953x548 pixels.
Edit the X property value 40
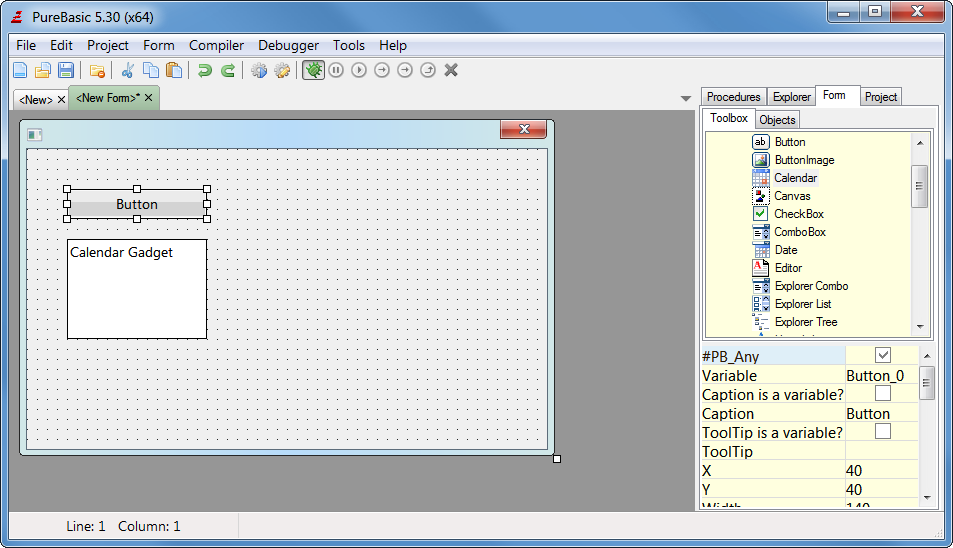pos(881,471)
